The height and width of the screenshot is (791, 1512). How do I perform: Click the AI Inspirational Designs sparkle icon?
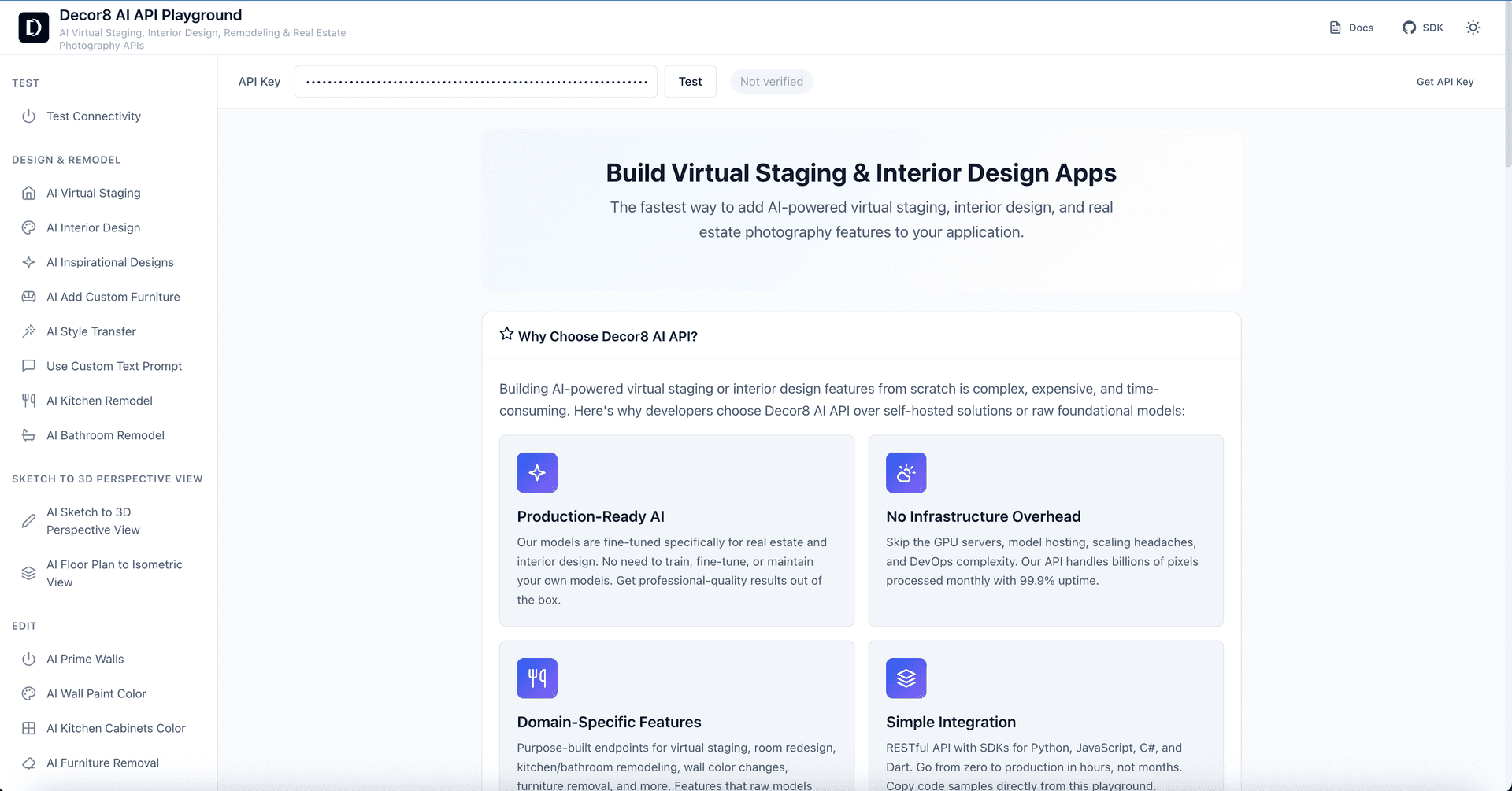click(28, 262)
